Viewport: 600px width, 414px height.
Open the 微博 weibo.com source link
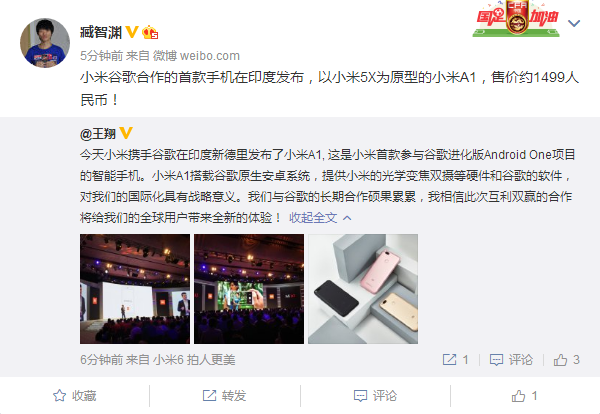point(196,56)
